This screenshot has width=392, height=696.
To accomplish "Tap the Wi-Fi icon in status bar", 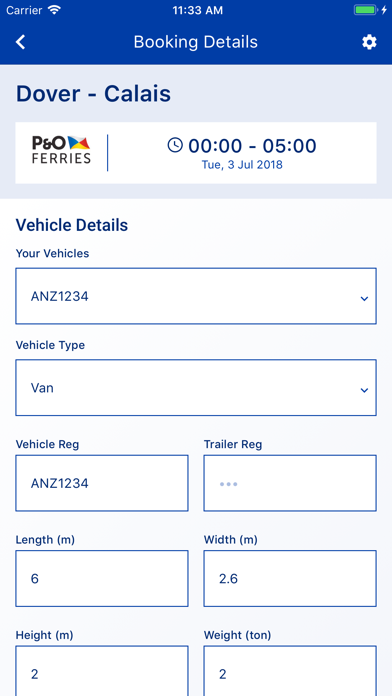I will (55, 10).
